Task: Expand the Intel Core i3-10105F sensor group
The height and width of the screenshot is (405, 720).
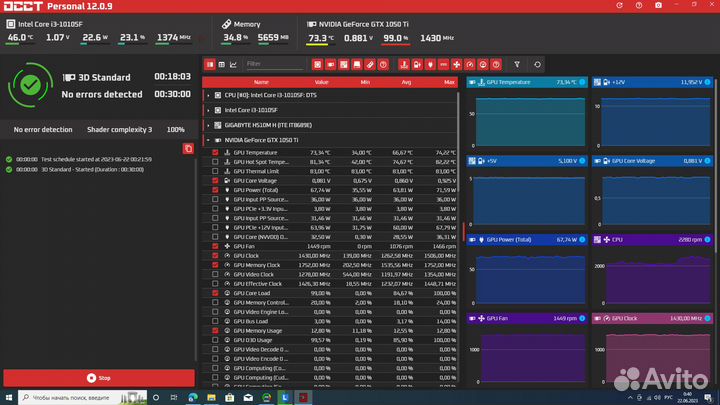Action: (208, 110)
